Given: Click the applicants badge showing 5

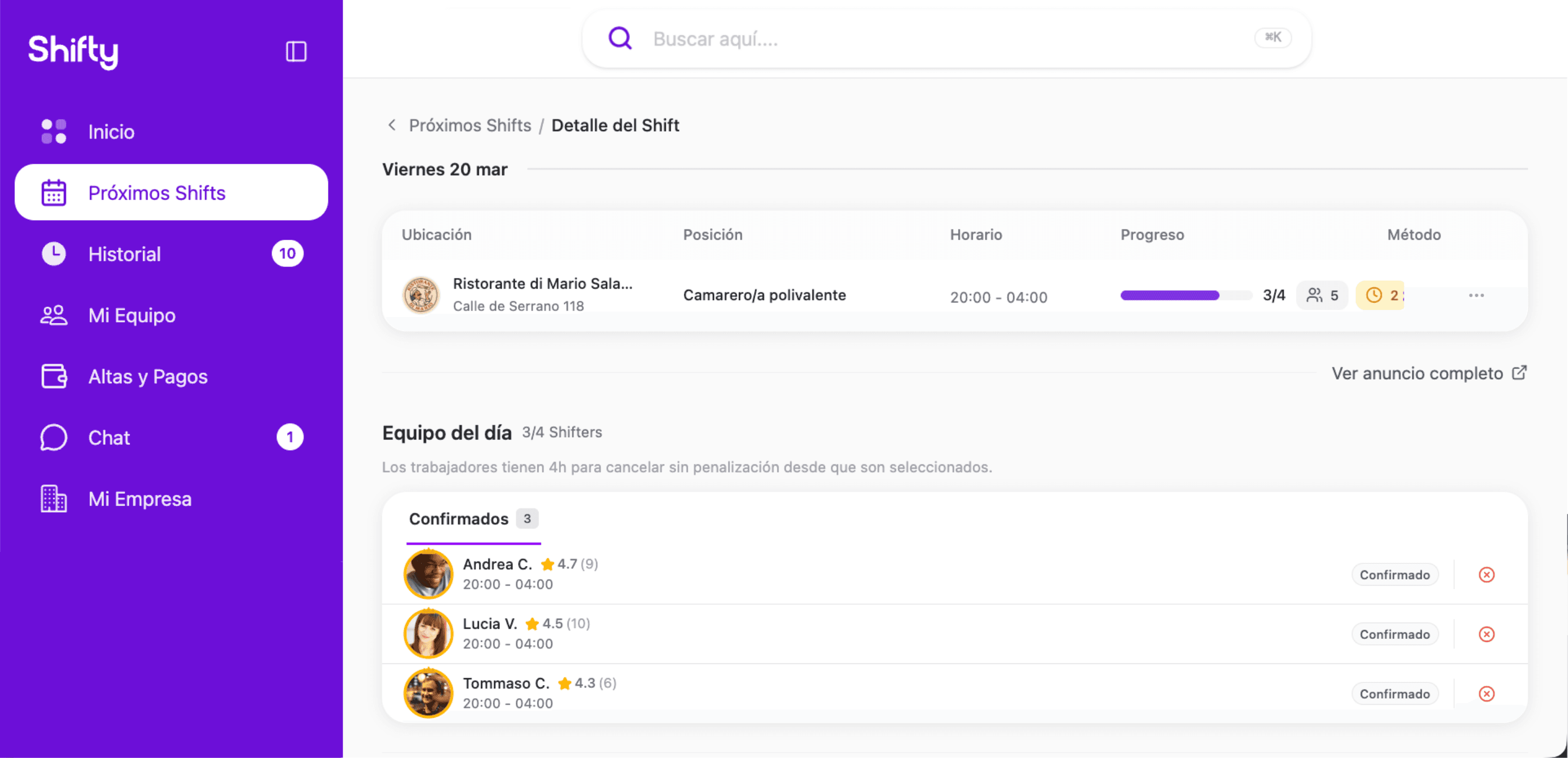Looking at the screenshot, I should pyautogui.click(x=1322, y=295).
